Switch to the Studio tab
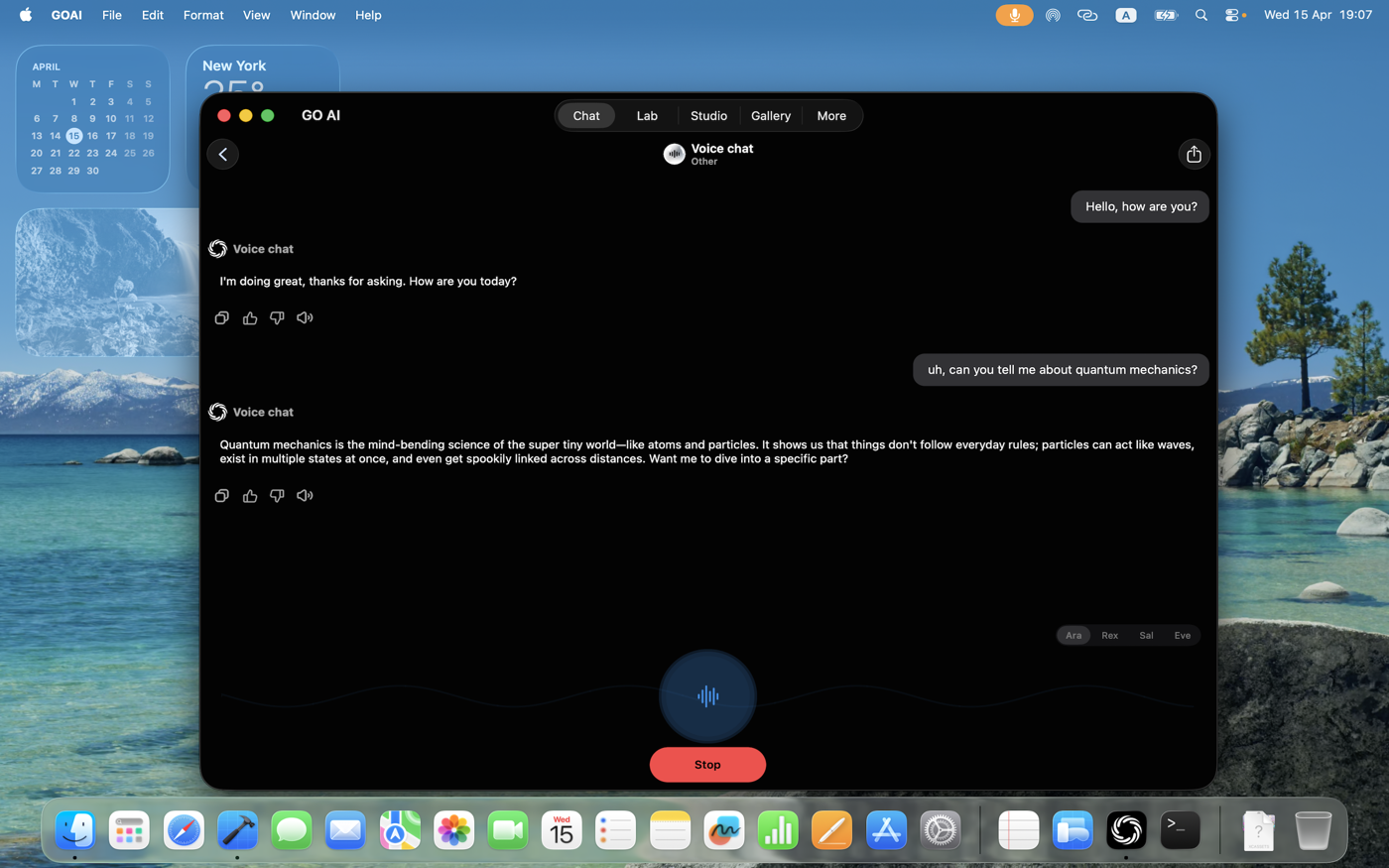Viewport: 1389px width, 868px height. [708, 115]
